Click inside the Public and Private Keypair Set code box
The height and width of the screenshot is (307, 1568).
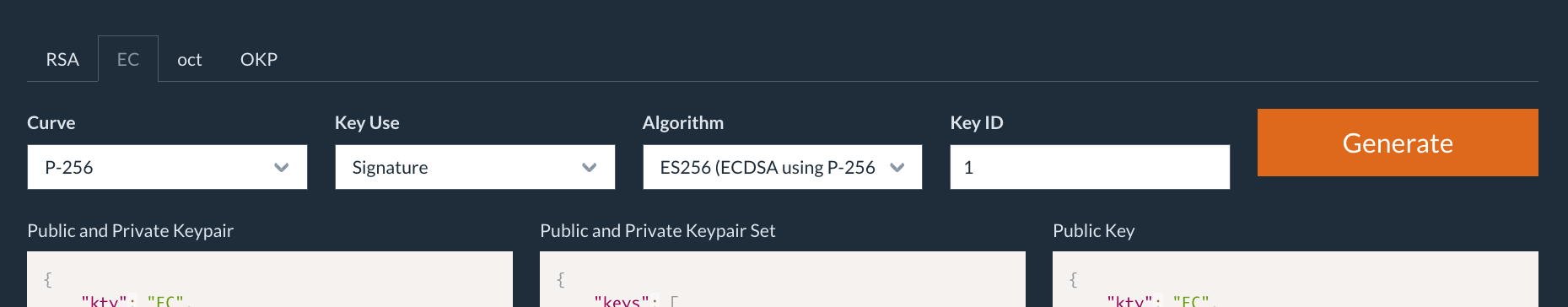[x=783, y=279]
